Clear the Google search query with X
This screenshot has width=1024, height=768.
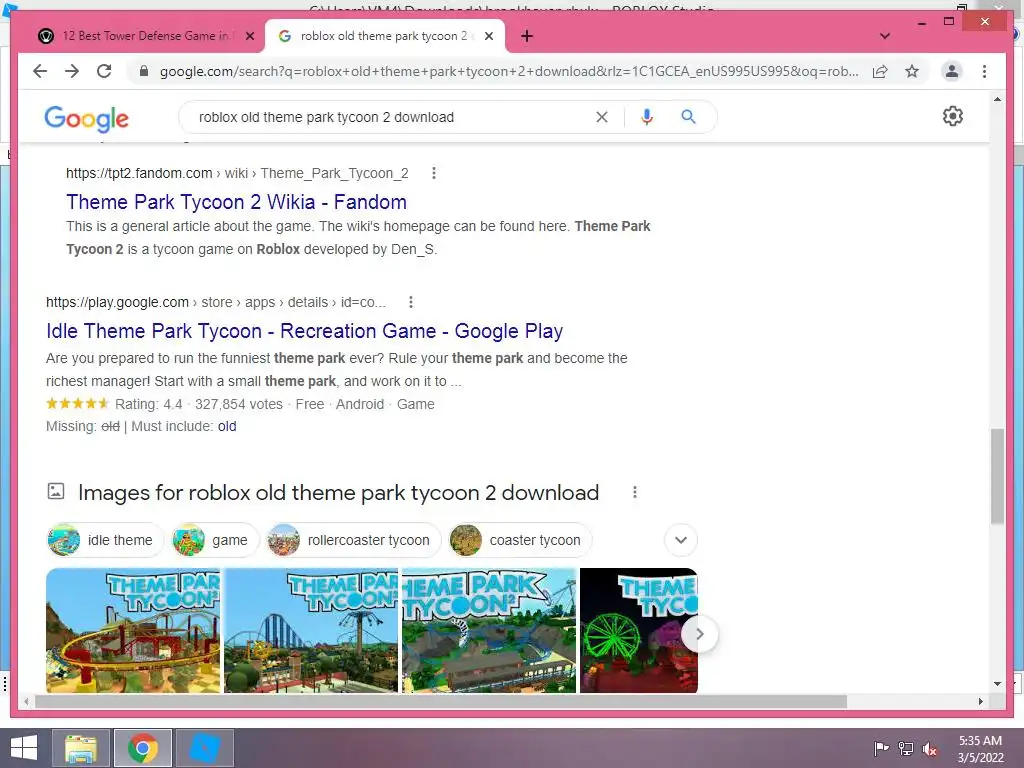(x=601, y=117)
